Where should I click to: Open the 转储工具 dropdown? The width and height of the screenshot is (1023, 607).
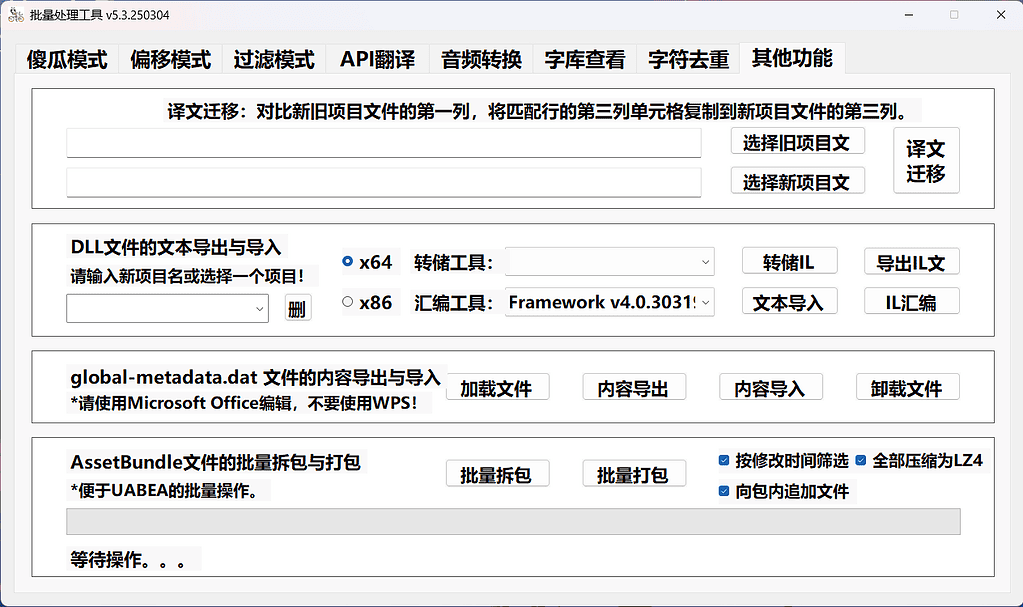[x=609, y=262]
